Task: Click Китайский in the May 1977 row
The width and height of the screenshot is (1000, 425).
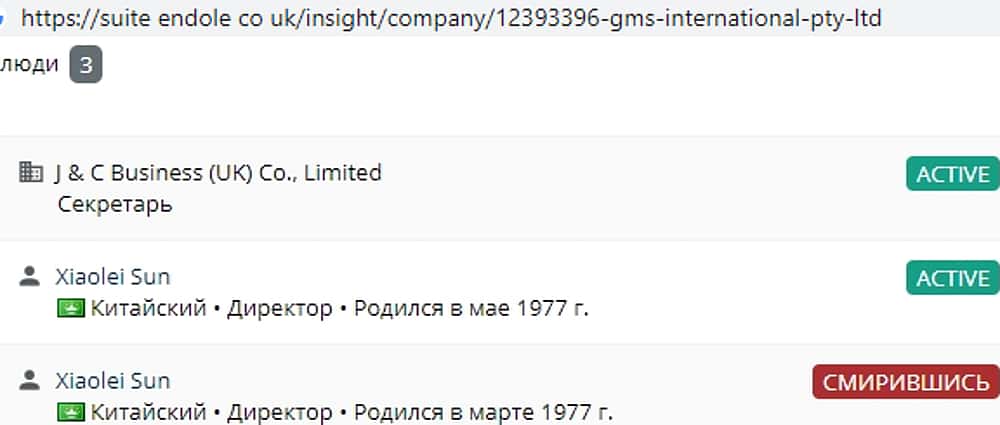Action: point(149,308)
